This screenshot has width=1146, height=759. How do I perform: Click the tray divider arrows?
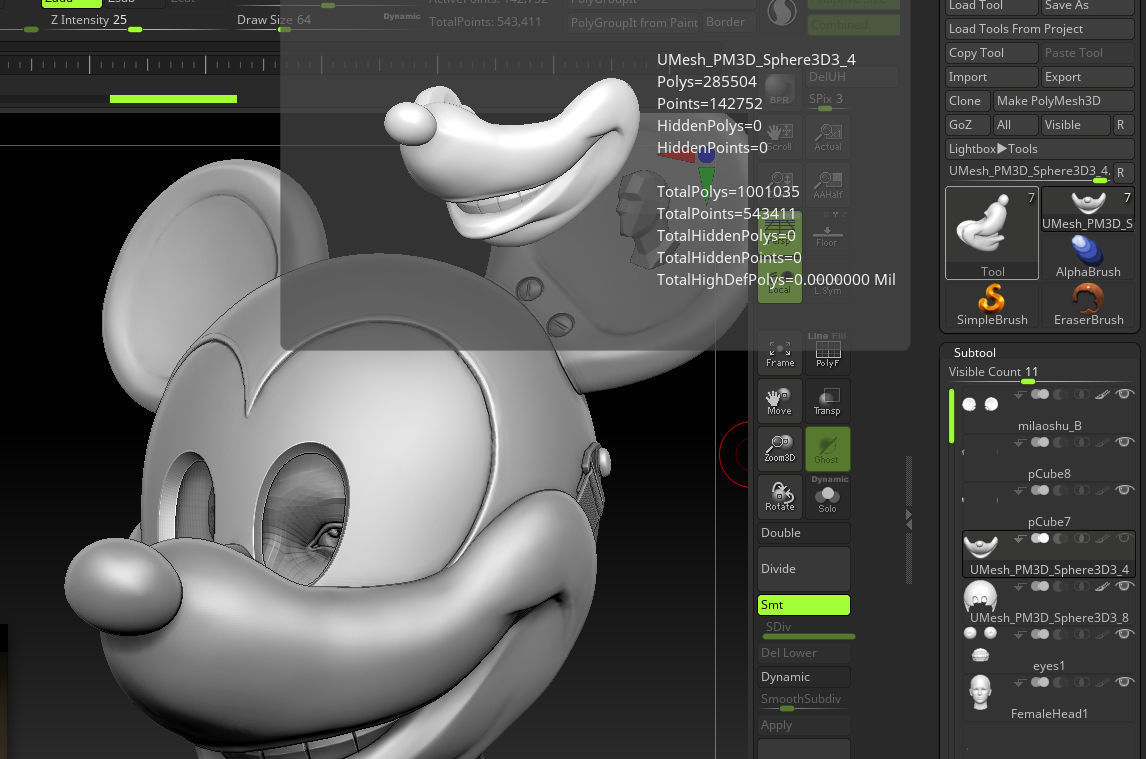click(908, 519)
